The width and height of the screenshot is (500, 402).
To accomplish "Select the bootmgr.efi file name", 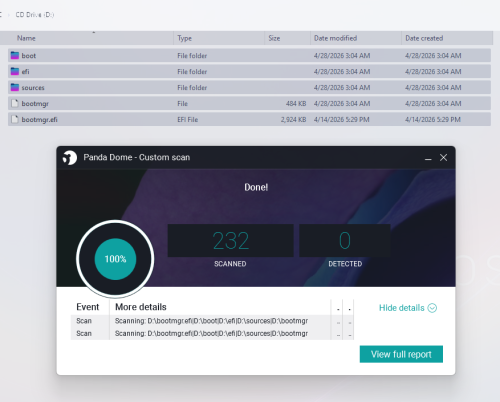I will (x=39, y=120).
